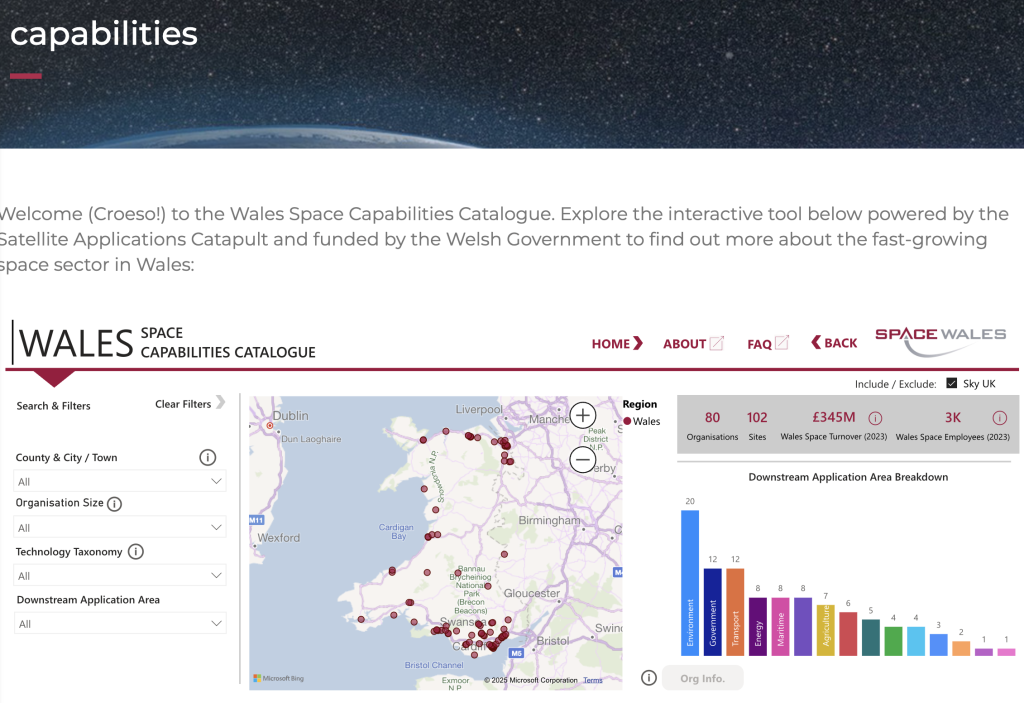Select the blue Environment bar in chart
The height and width of the screenshot is (703, 1024).
point(690,582)
